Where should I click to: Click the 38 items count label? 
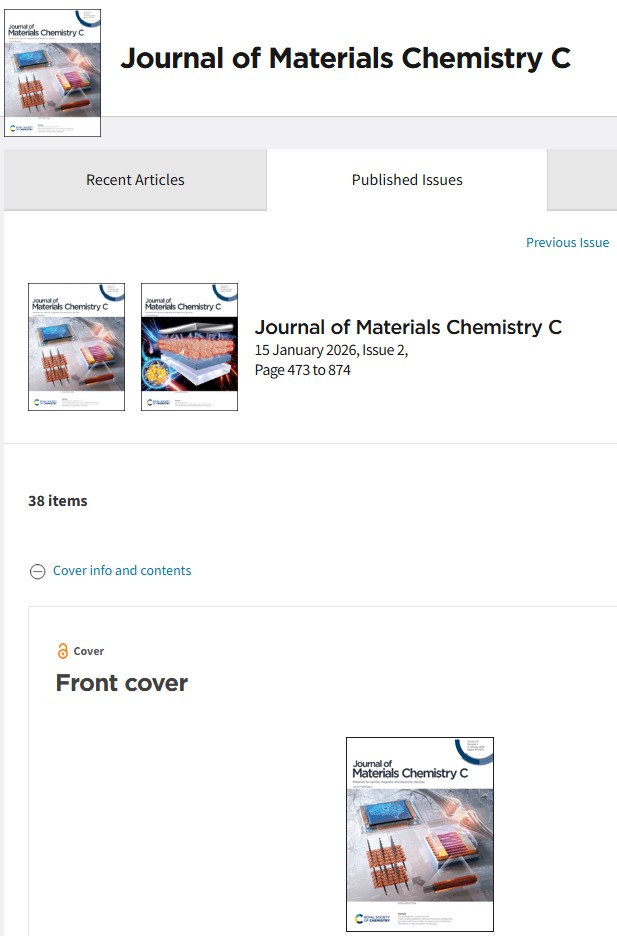click(58, 501)
